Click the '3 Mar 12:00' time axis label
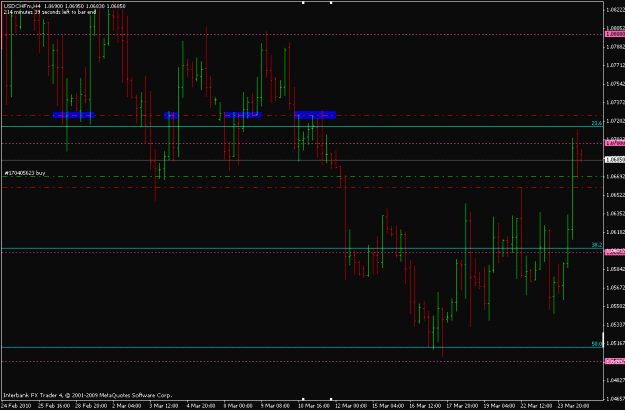This screenshot has width=625, height=410. (163, 406)
